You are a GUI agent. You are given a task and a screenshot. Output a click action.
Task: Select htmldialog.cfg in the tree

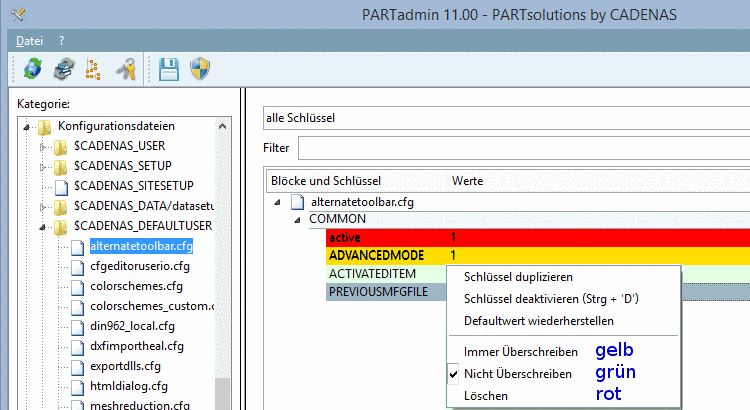click(129, 386)
